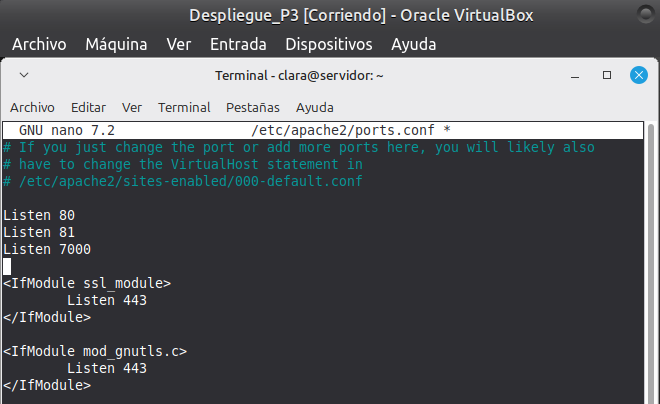Open the Dispositivos menu
The height and width of the screenshot is (404, 660).
(328, 45)
